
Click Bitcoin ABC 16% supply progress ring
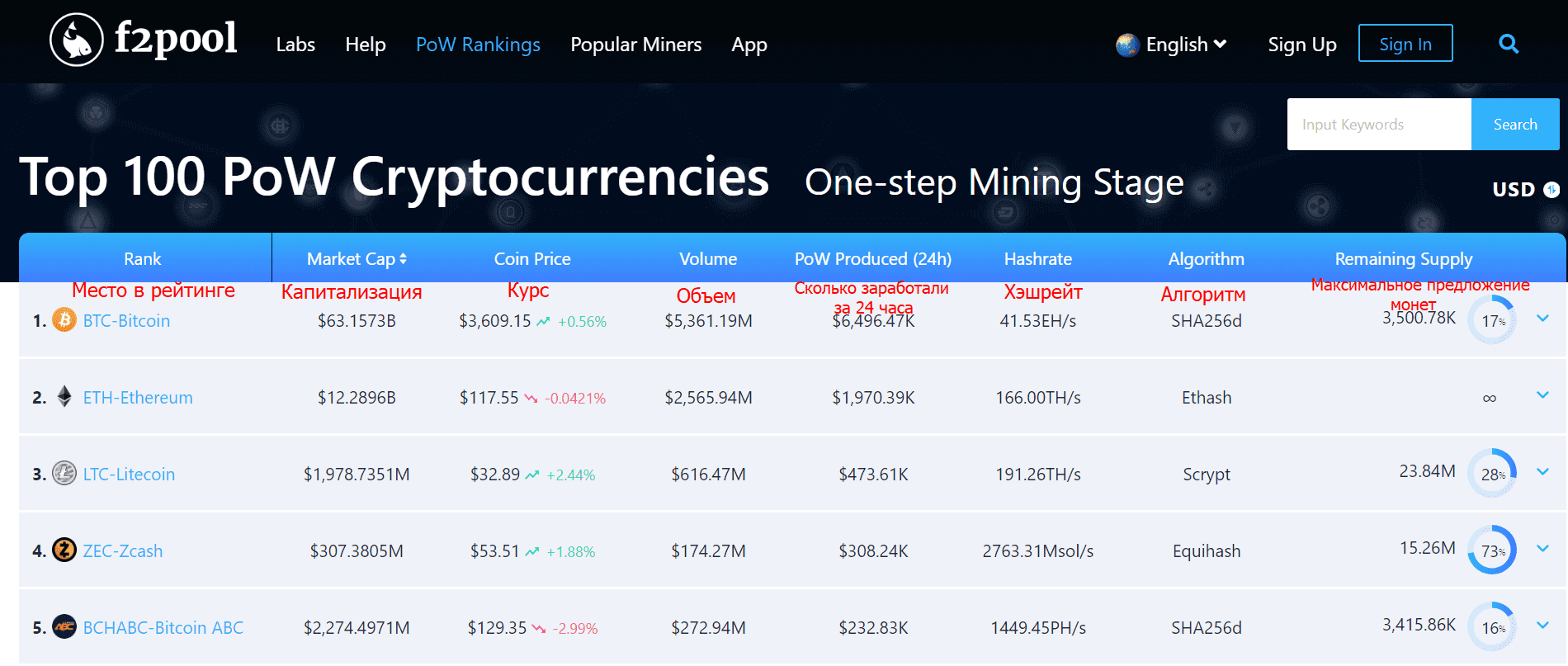(x=1492, y=627)
